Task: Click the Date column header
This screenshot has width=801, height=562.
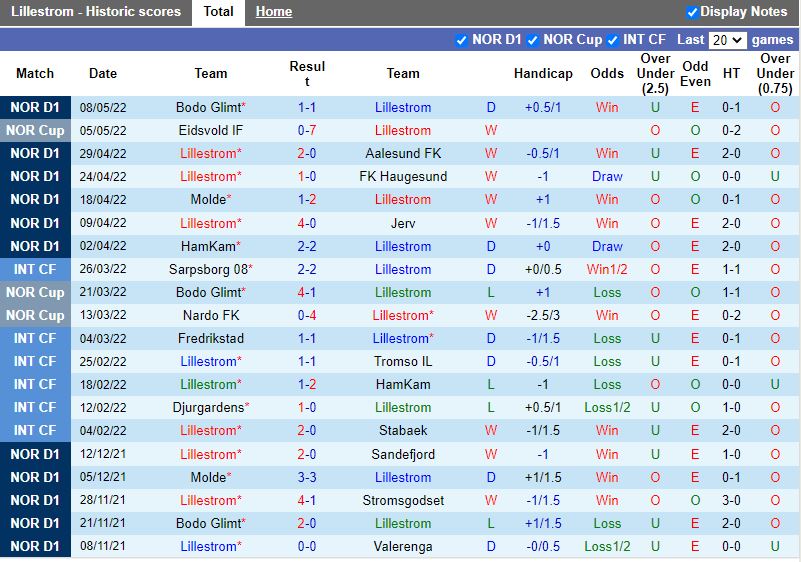Action: [103, 74]
